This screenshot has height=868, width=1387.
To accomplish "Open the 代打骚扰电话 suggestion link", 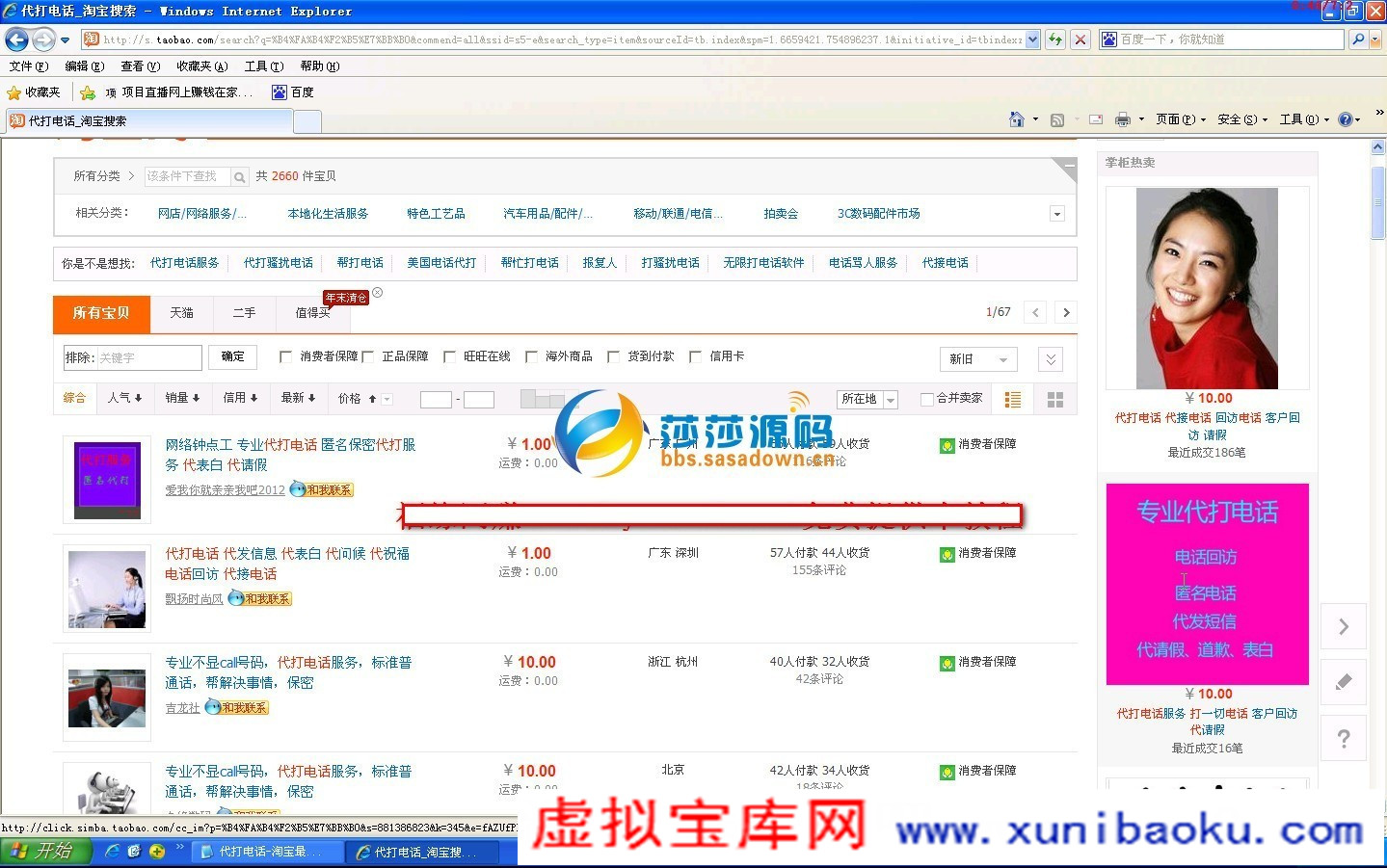I will click(278, 263).
